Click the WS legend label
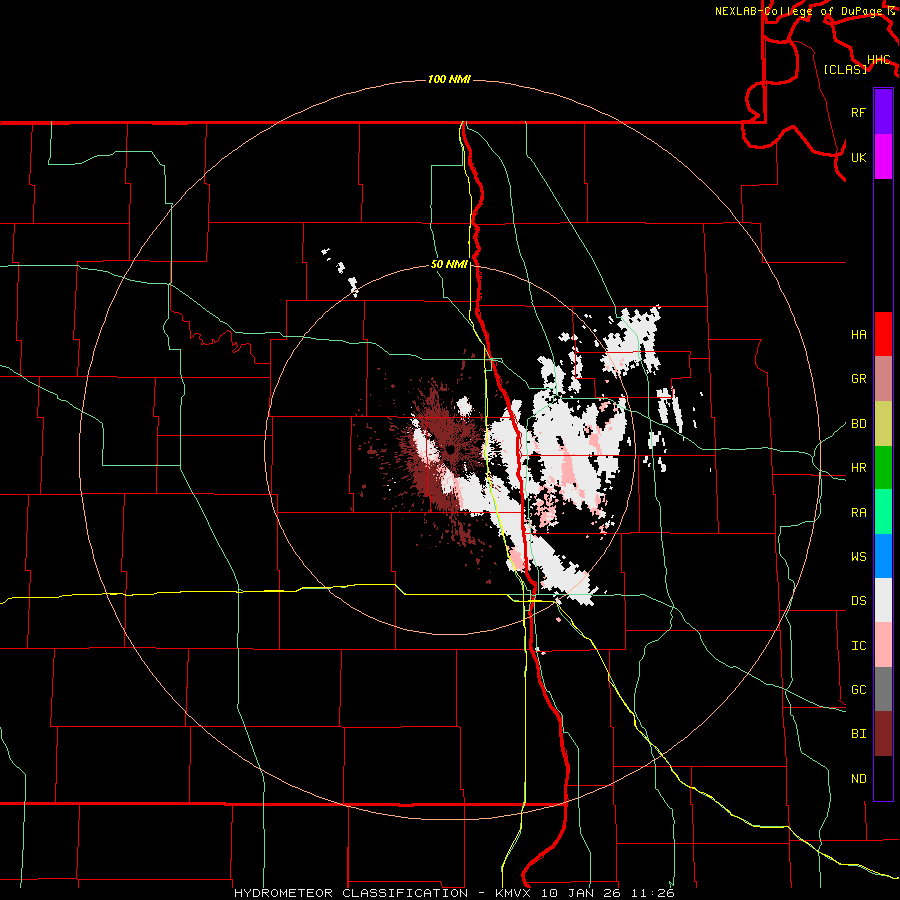The image size is (900, 900). coord(858,557)
